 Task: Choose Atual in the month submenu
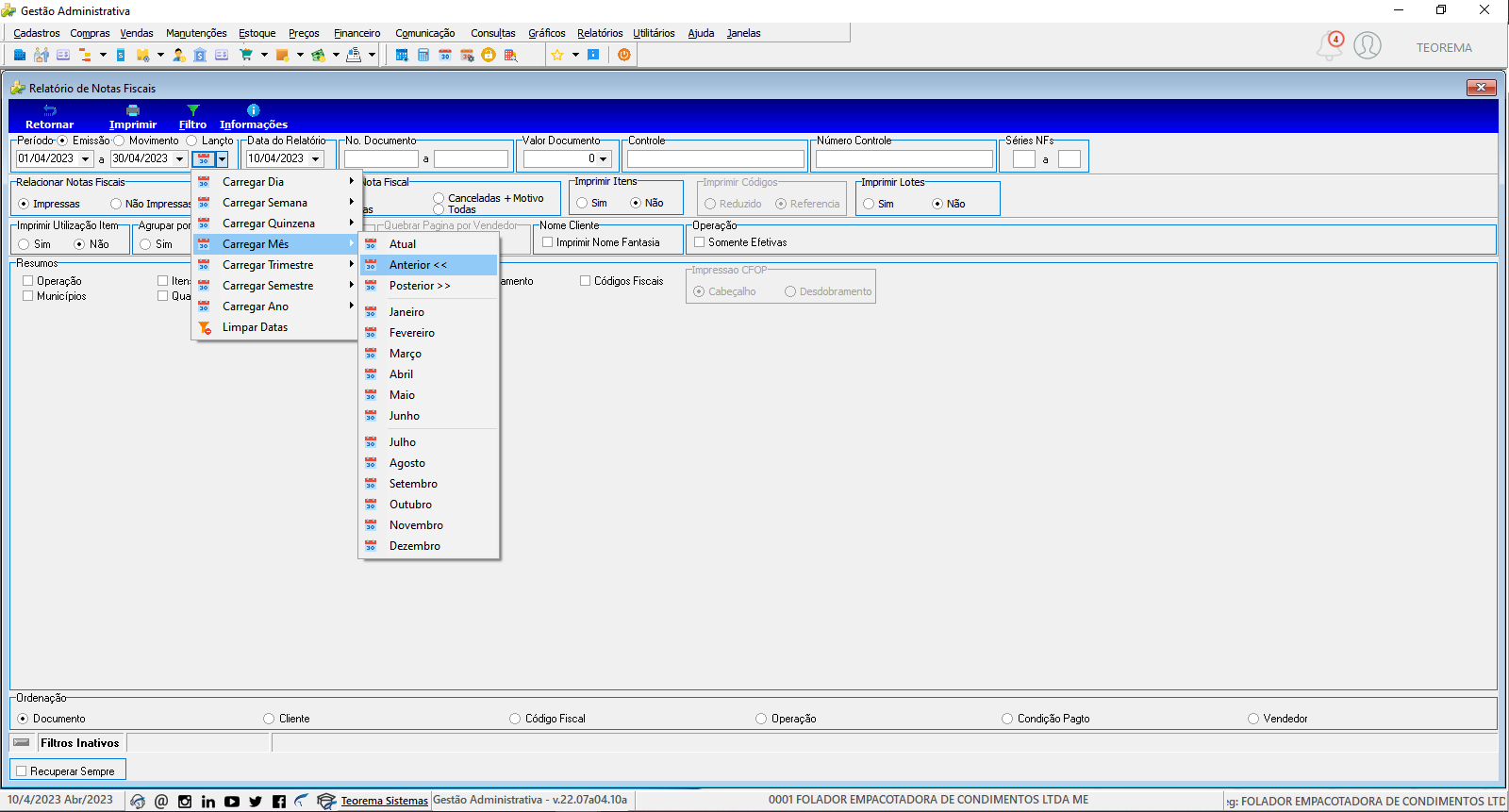click(429, 244)
